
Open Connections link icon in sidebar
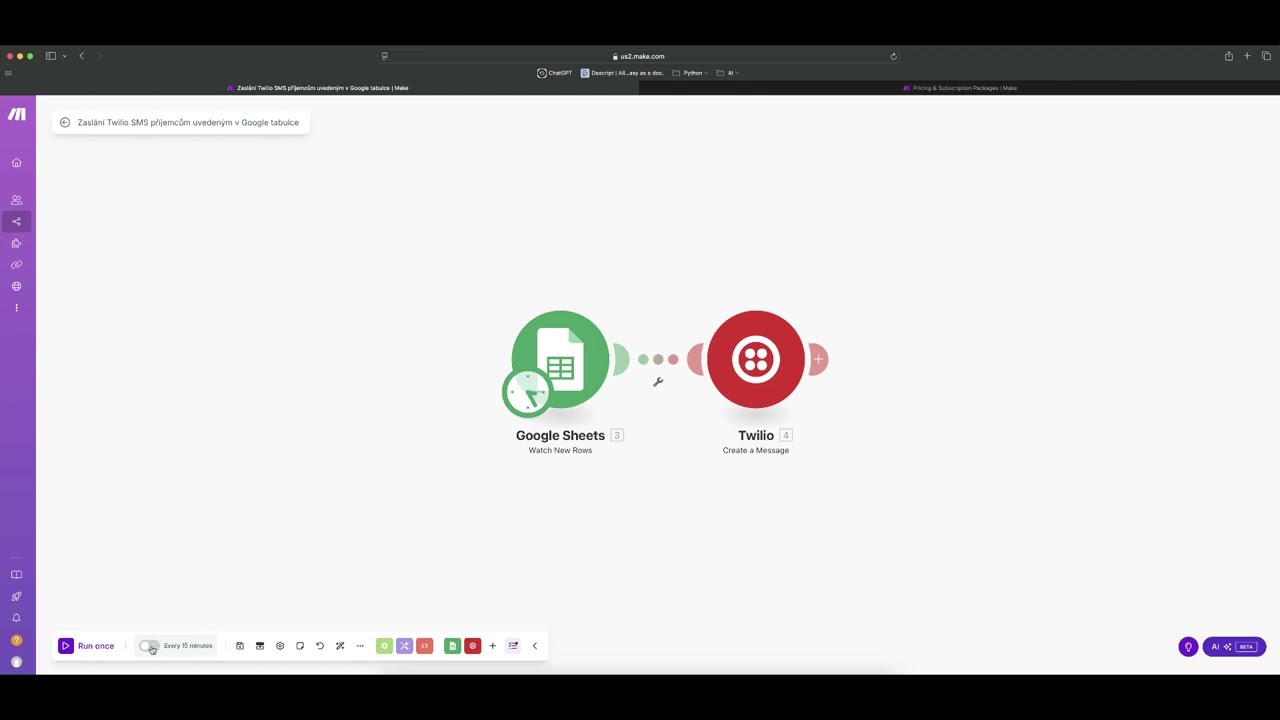coord(16,265)
